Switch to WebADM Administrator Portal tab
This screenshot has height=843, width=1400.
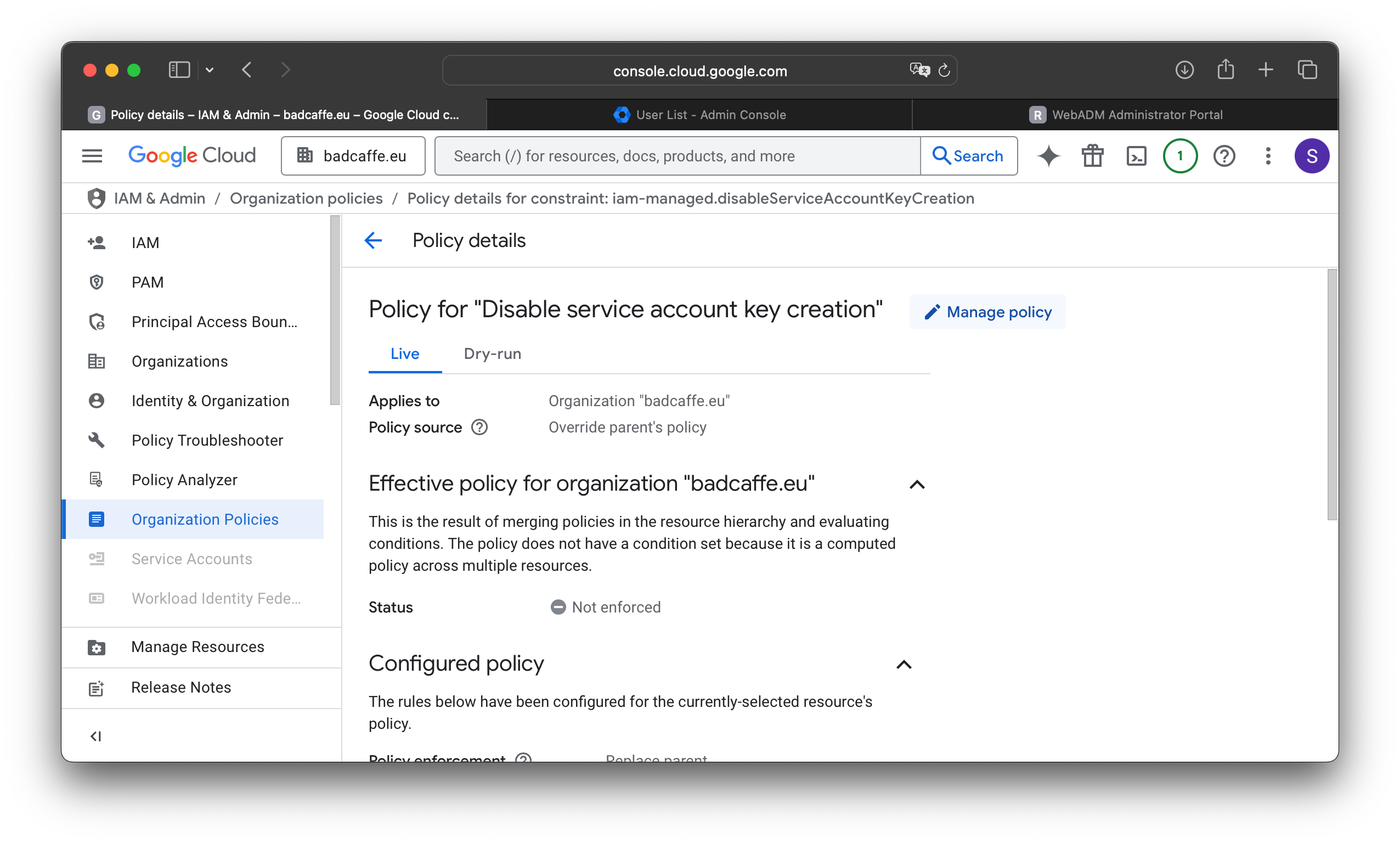pyautogui.click(x=1125, y=115)
